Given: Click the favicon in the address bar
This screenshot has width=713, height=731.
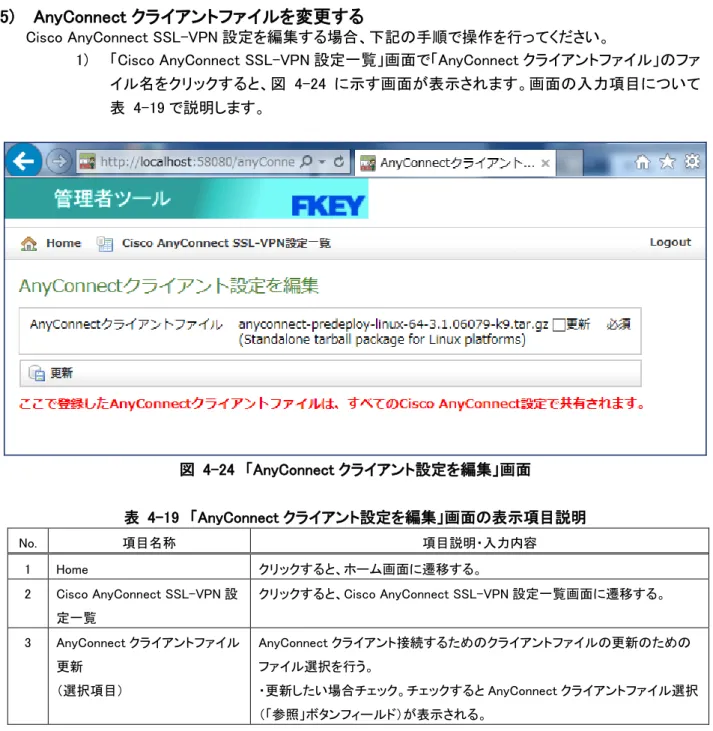Looking at the screenshot, I should [87, 162].
